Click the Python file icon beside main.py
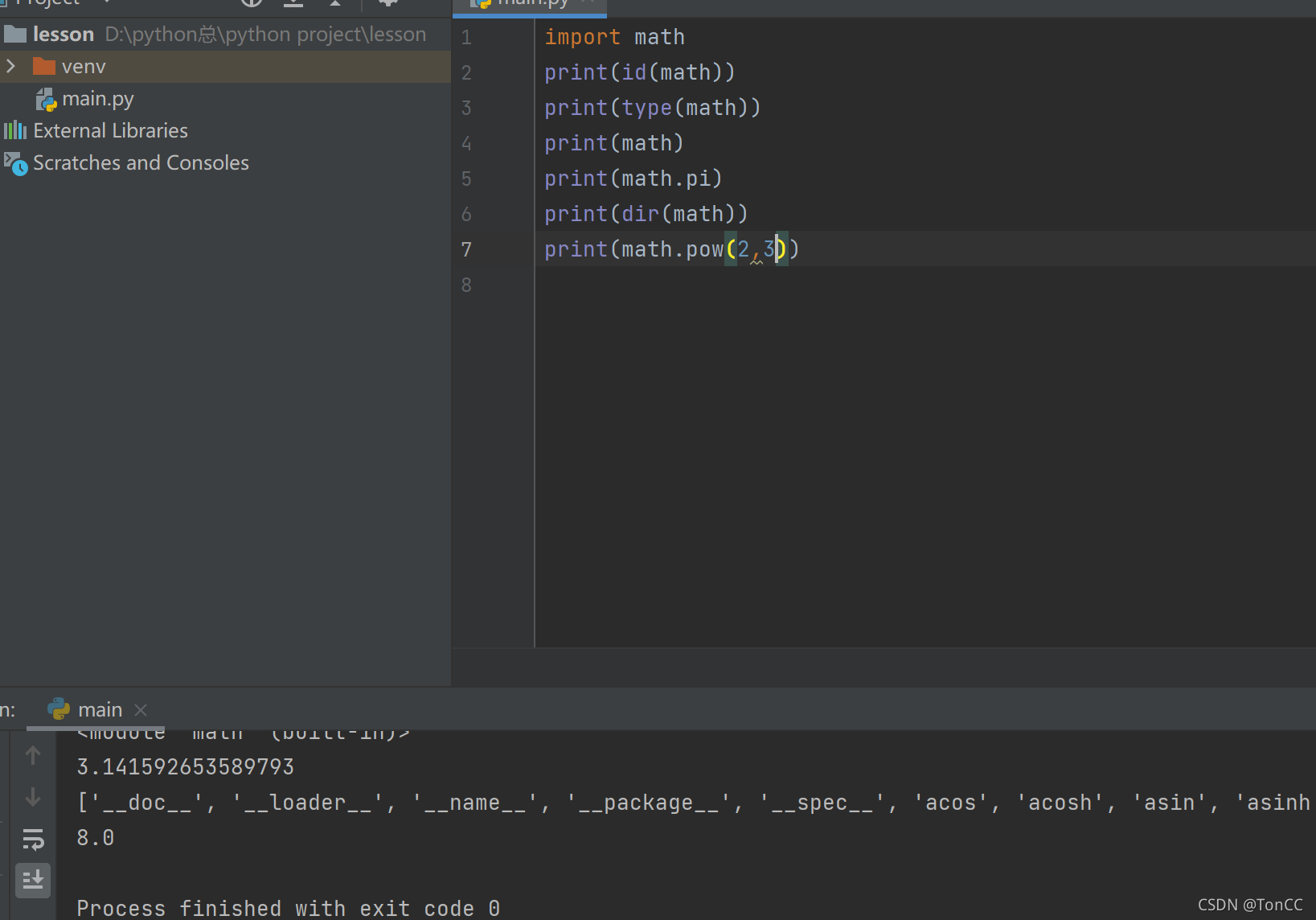This screenshot has width=1316, height=920. [47, 99]
